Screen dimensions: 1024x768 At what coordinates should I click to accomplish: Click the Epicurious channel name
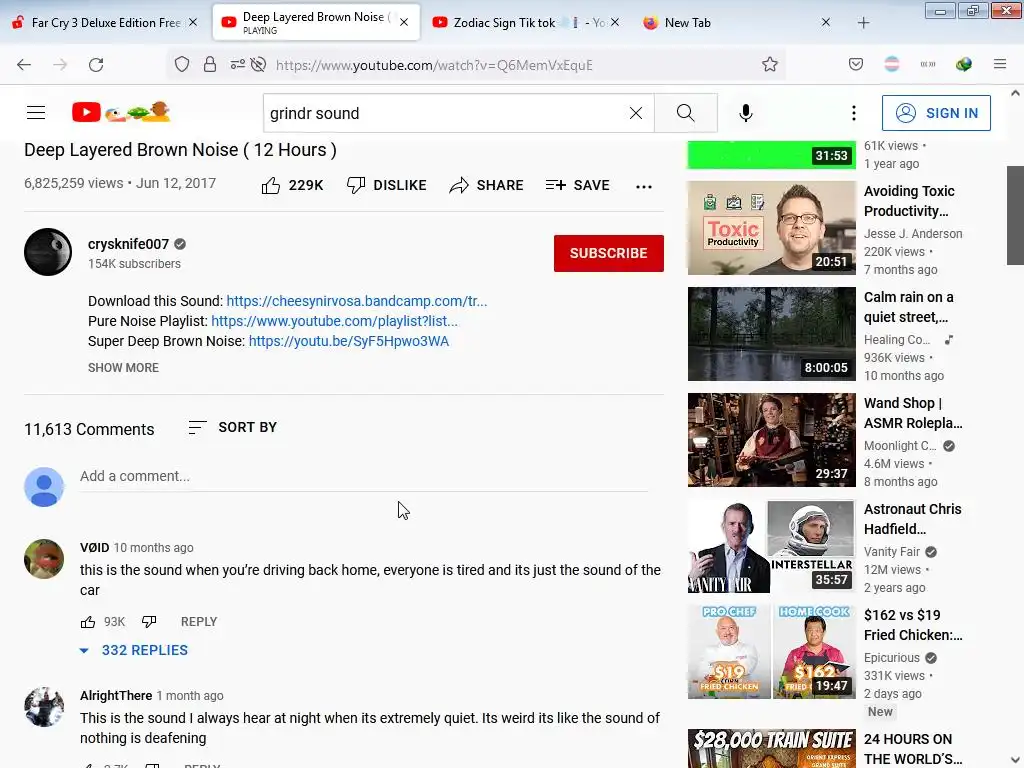(x=891, y=658)
